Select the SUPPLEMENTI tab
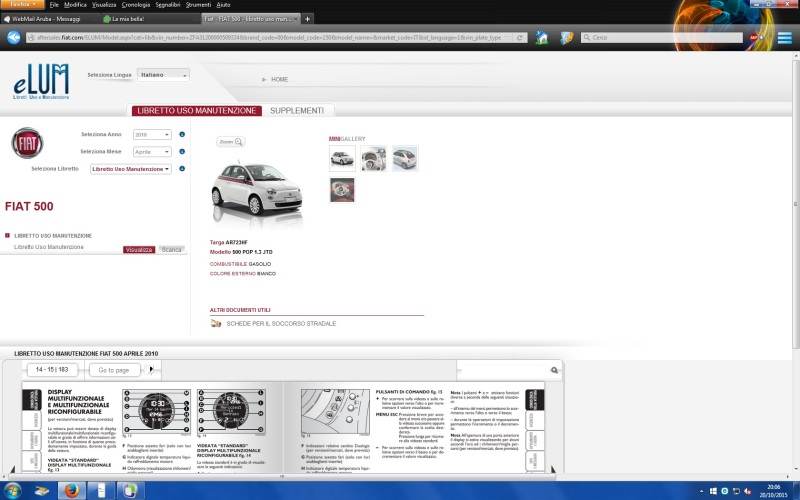800x500 pixels. 297,111
